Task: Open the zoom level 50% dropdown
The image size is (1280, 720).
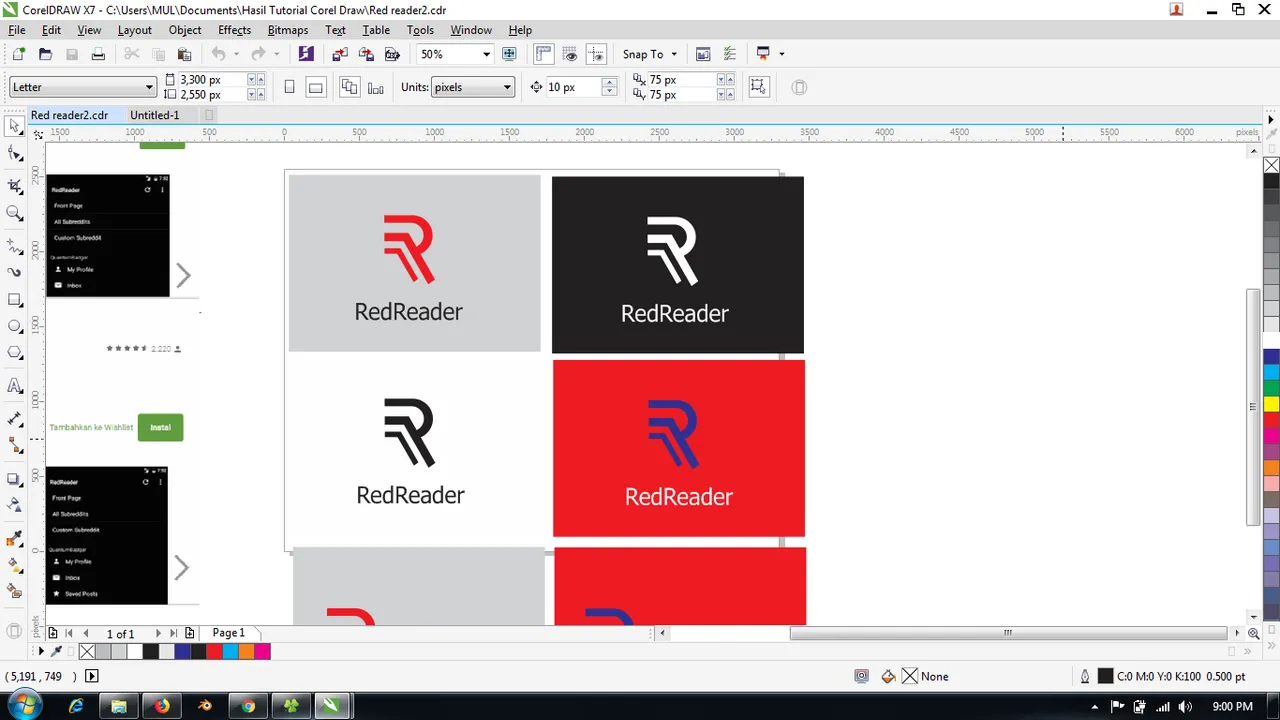Action: point(487,54)
